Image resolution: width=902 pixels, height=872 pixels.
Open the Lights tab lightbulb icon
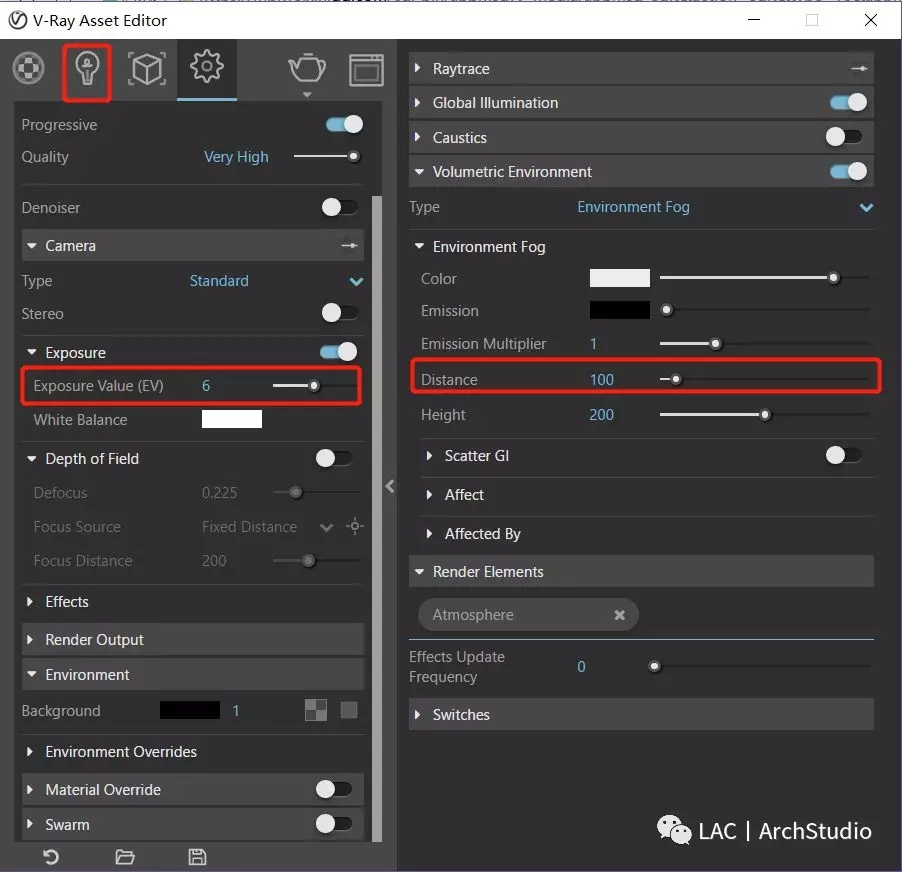click(x=87, y=69)
